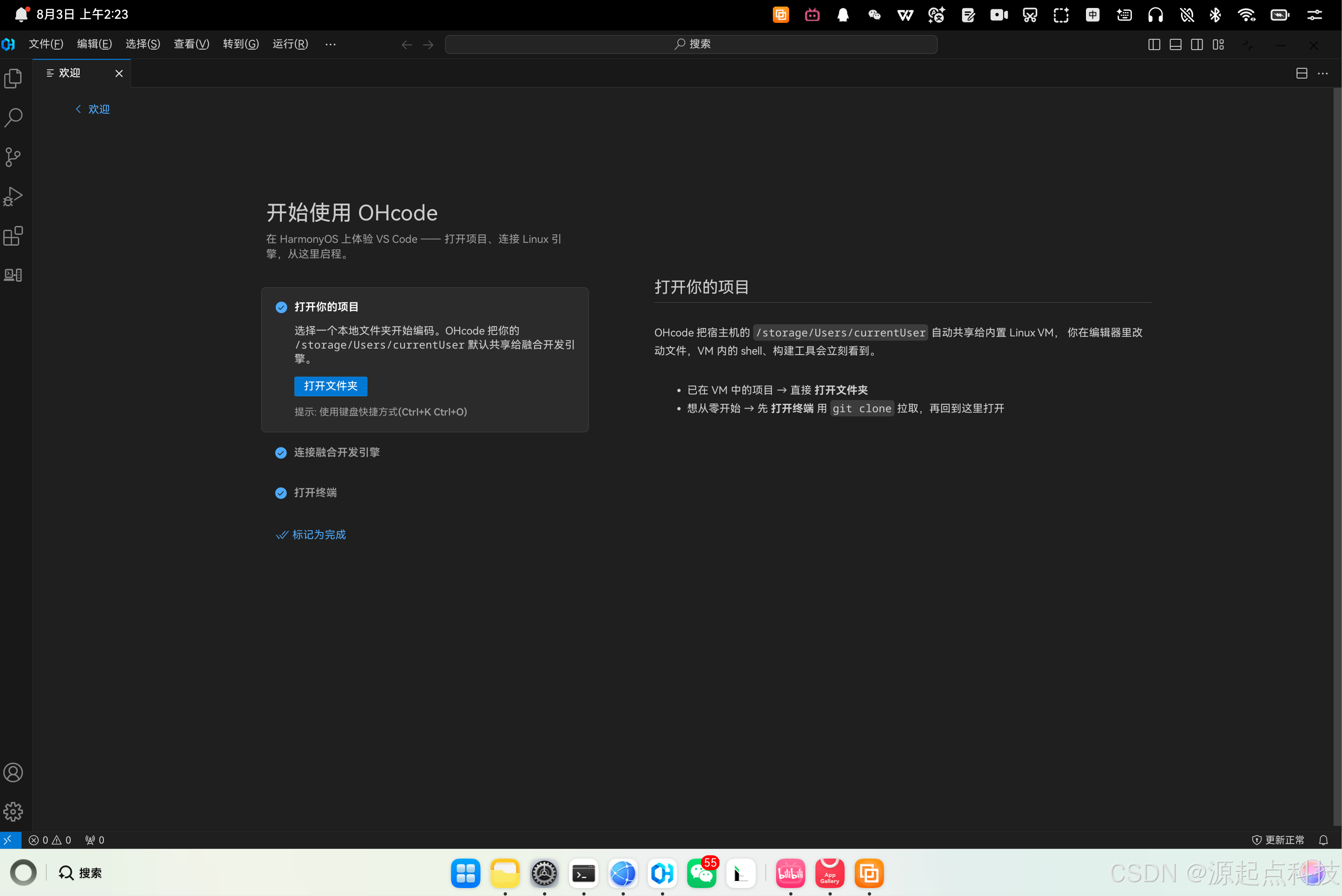Go forward with the navigation arrow
1342x896 pixels.
pos(428,44)
